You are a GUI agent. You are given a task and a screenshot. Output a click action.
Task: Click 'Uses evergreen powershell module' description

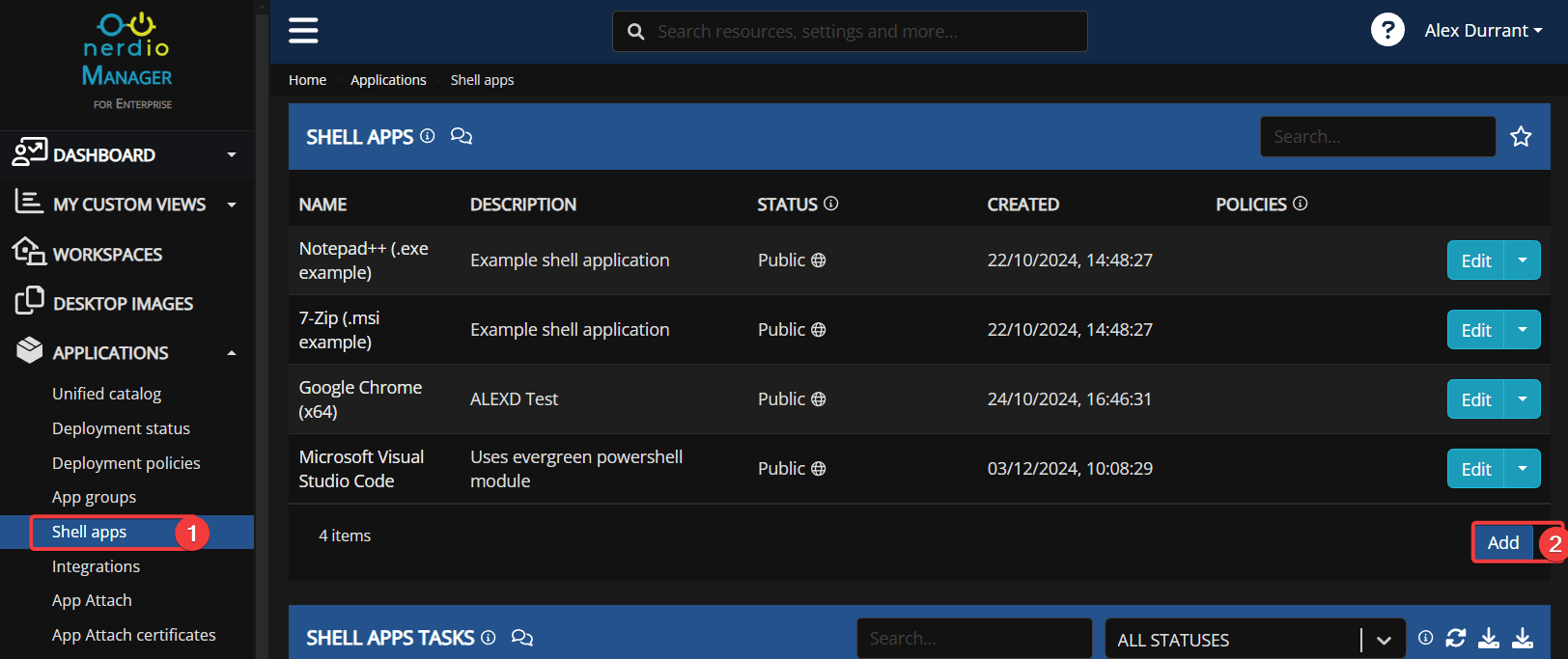576,469
